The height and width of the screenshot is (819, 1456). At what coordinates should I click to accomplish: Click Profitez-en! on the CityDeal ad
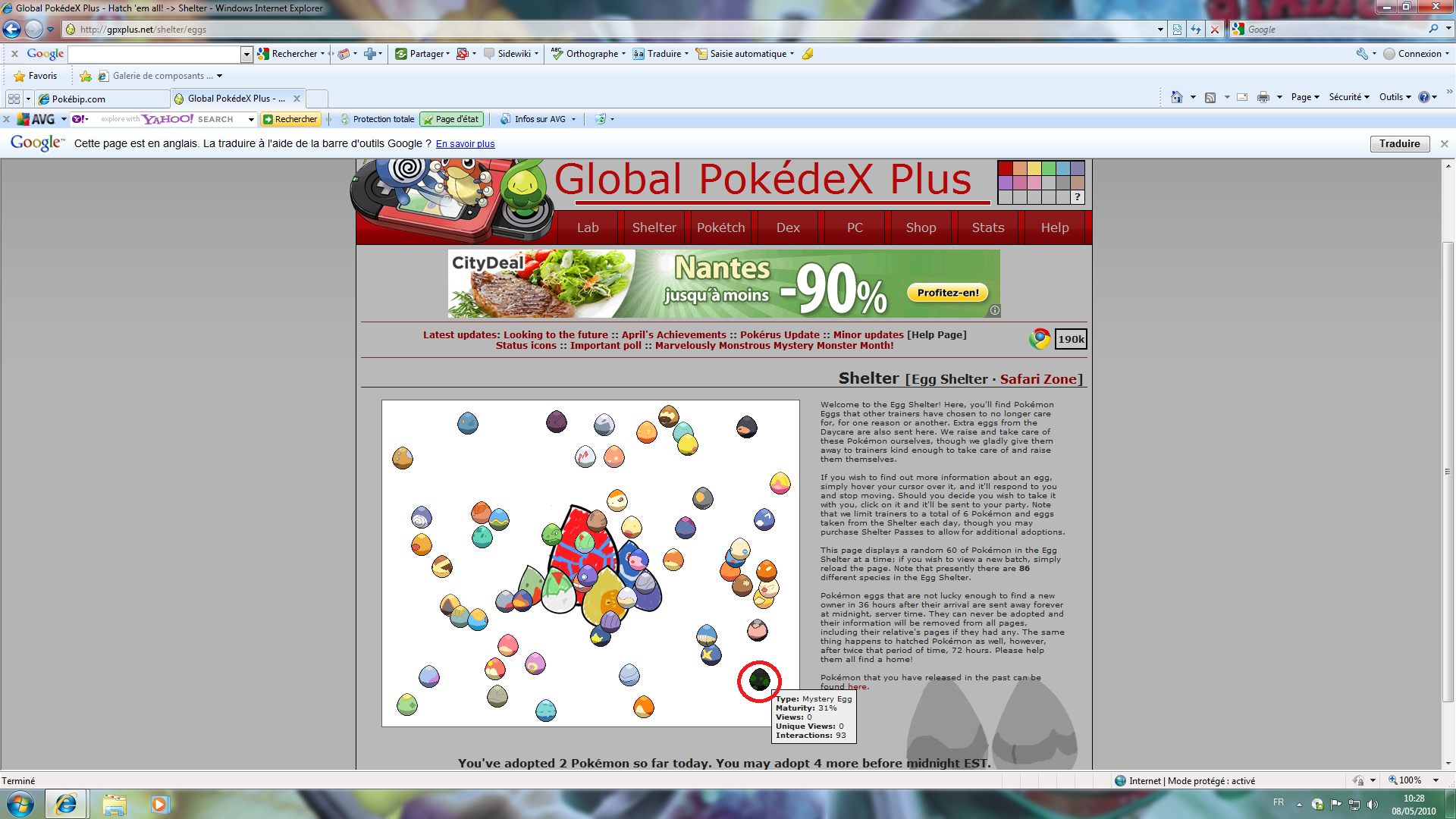tap(947, 293)
